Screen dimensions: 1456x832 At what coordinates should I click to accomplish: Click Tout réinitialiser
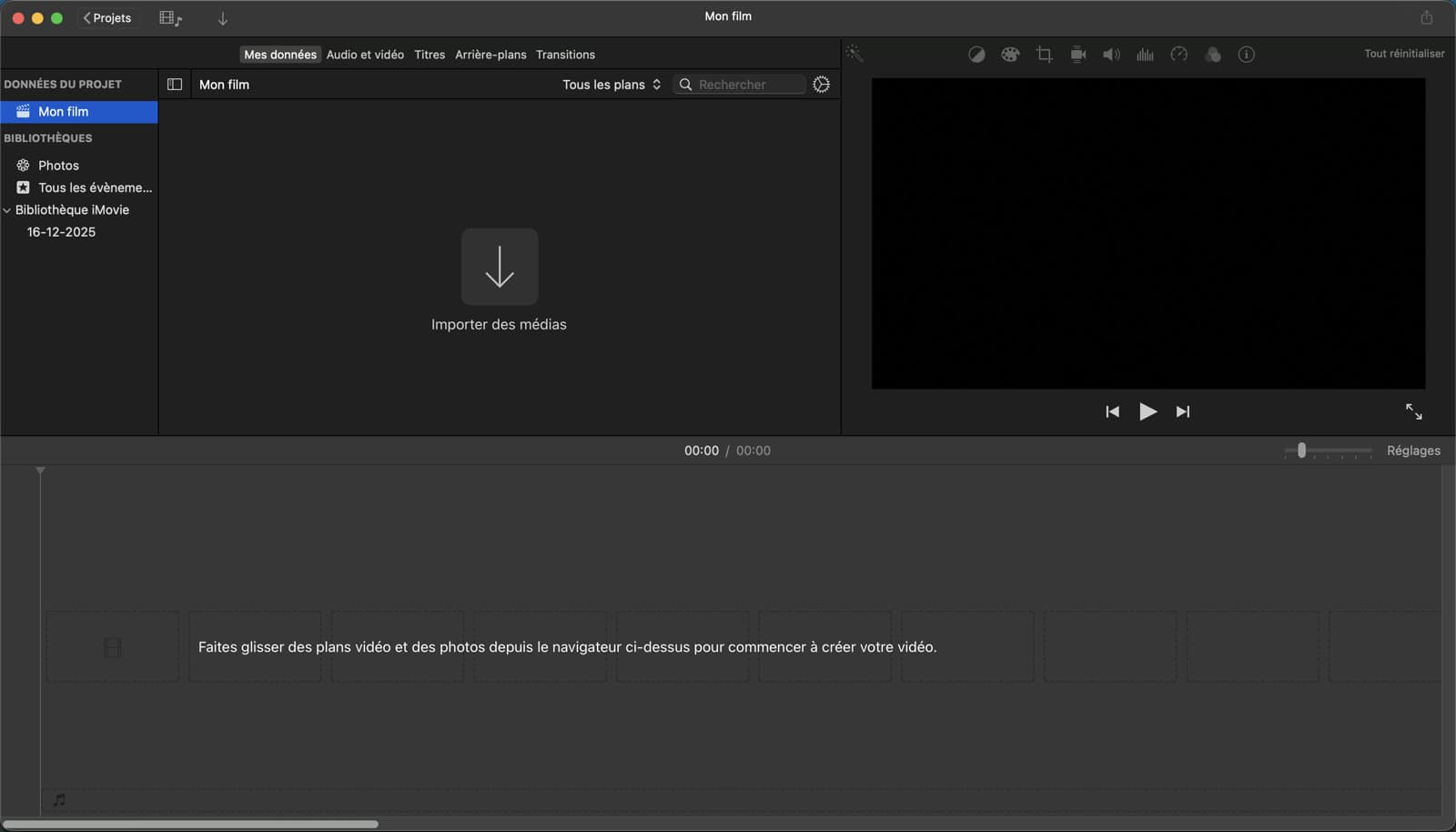click(x=1404, y=54)
